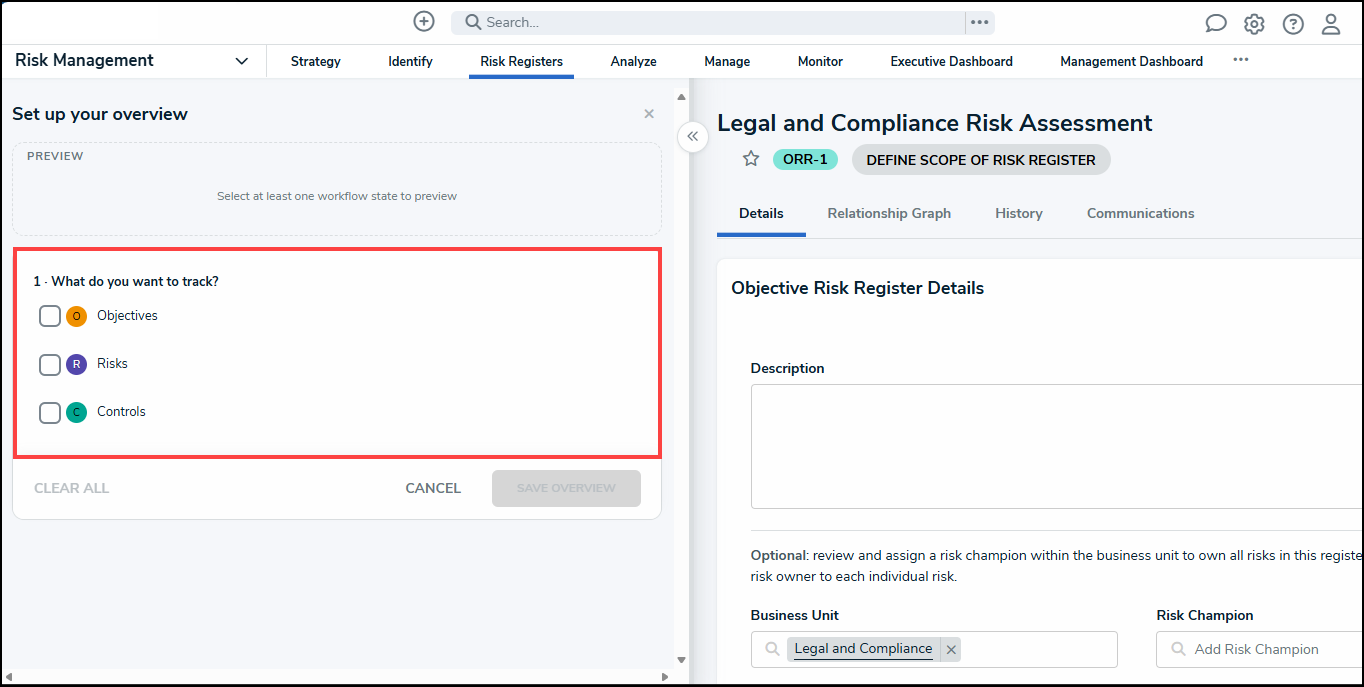
Task: Switch to the Manage tab
Action: point(727,61)
